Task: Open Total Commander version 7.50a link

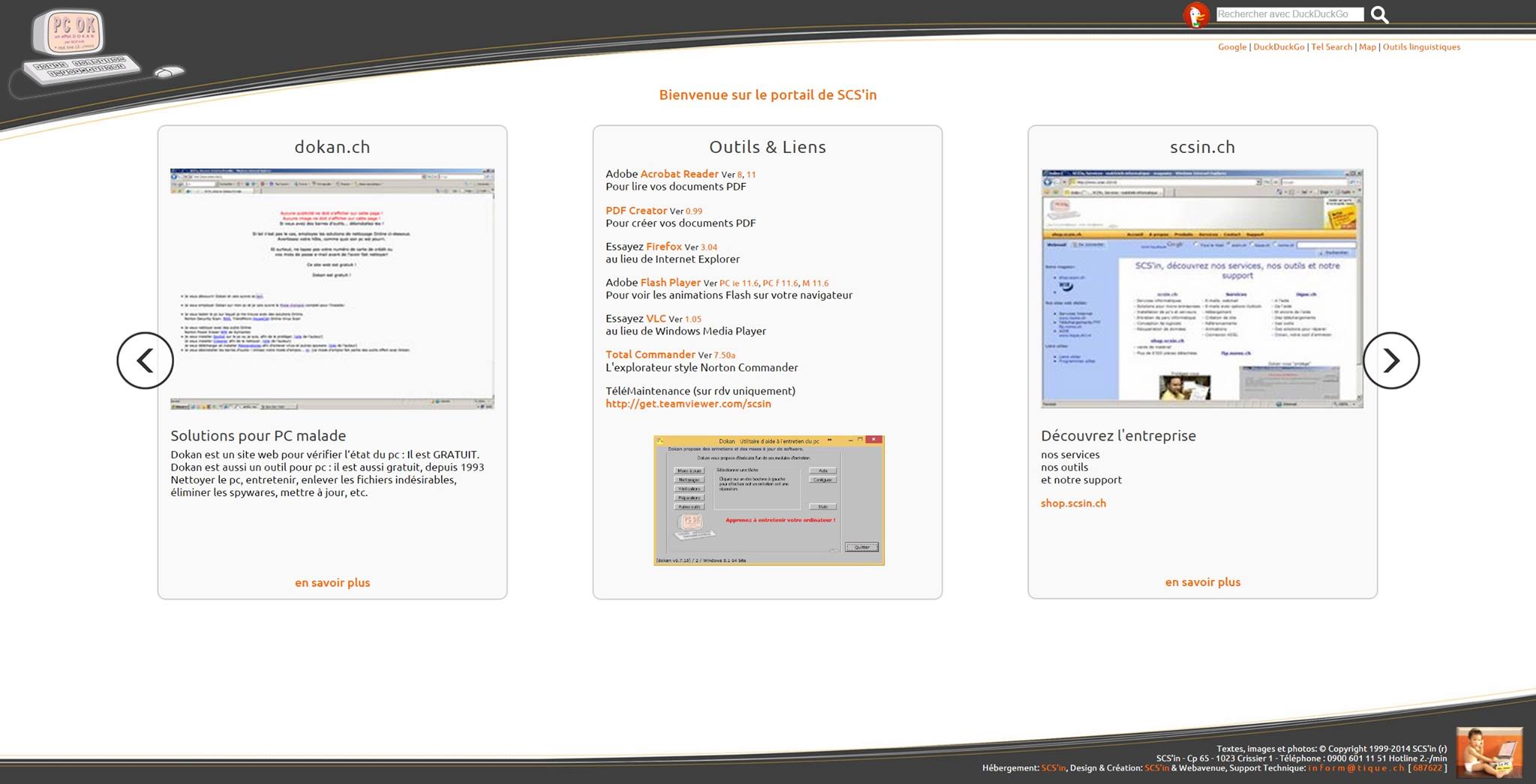Action: (724, 355)
